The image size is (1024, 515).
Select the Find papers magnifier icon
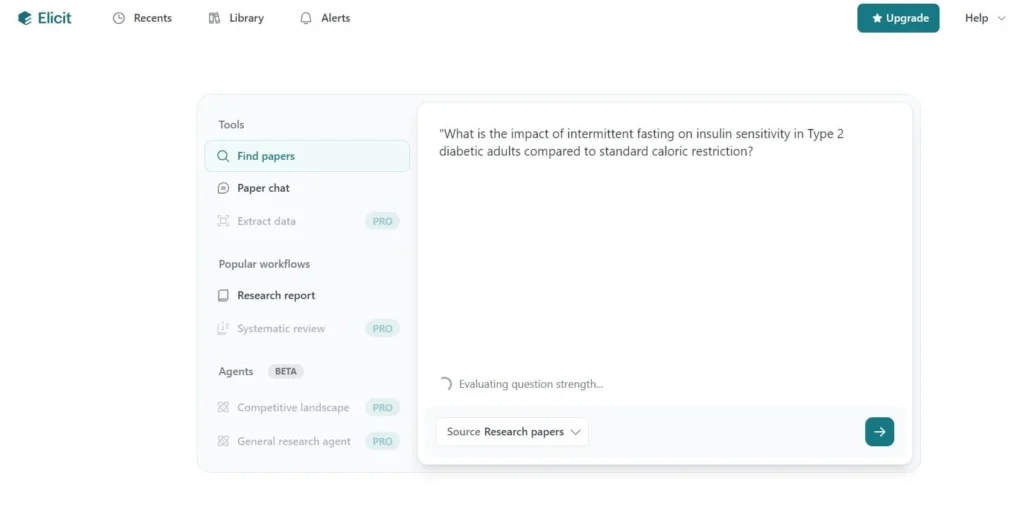pyautogui.click(x=223, y=156)
